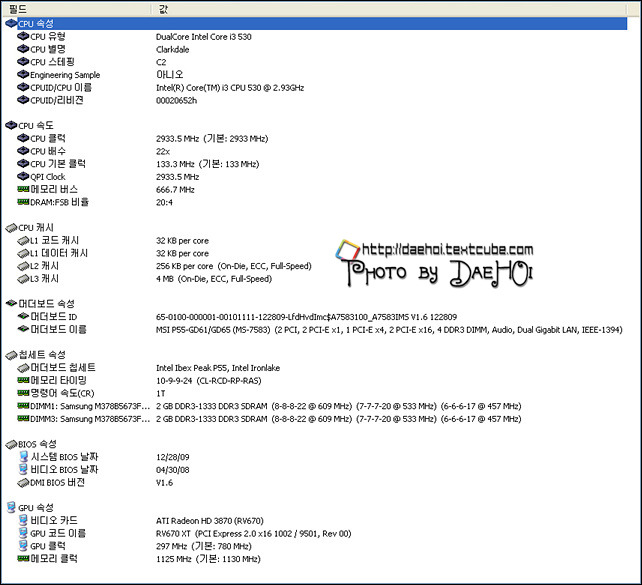
Task: Click the L3 캐시 row icon
Action: pos(23,278)
